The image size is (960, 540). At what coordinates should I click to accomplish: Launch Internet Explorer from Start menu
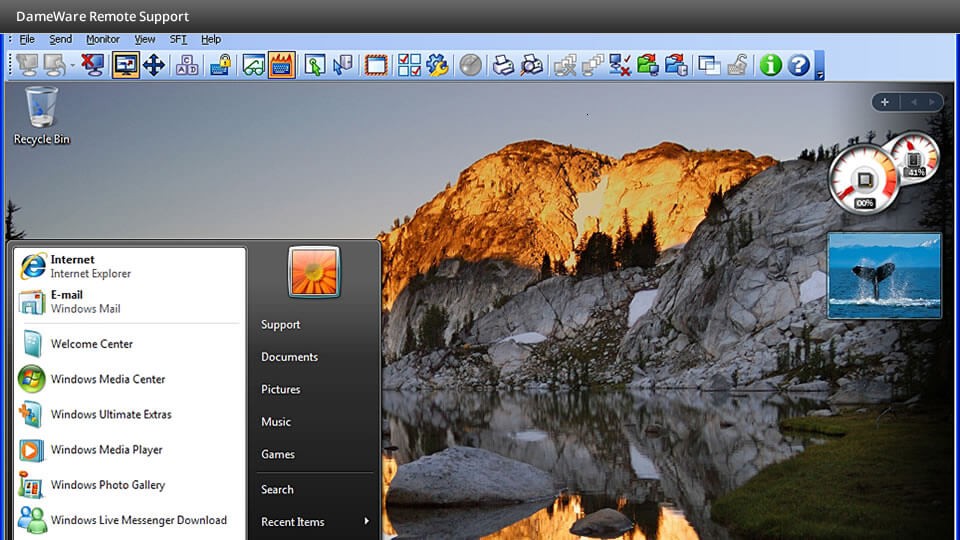point(129,266)
